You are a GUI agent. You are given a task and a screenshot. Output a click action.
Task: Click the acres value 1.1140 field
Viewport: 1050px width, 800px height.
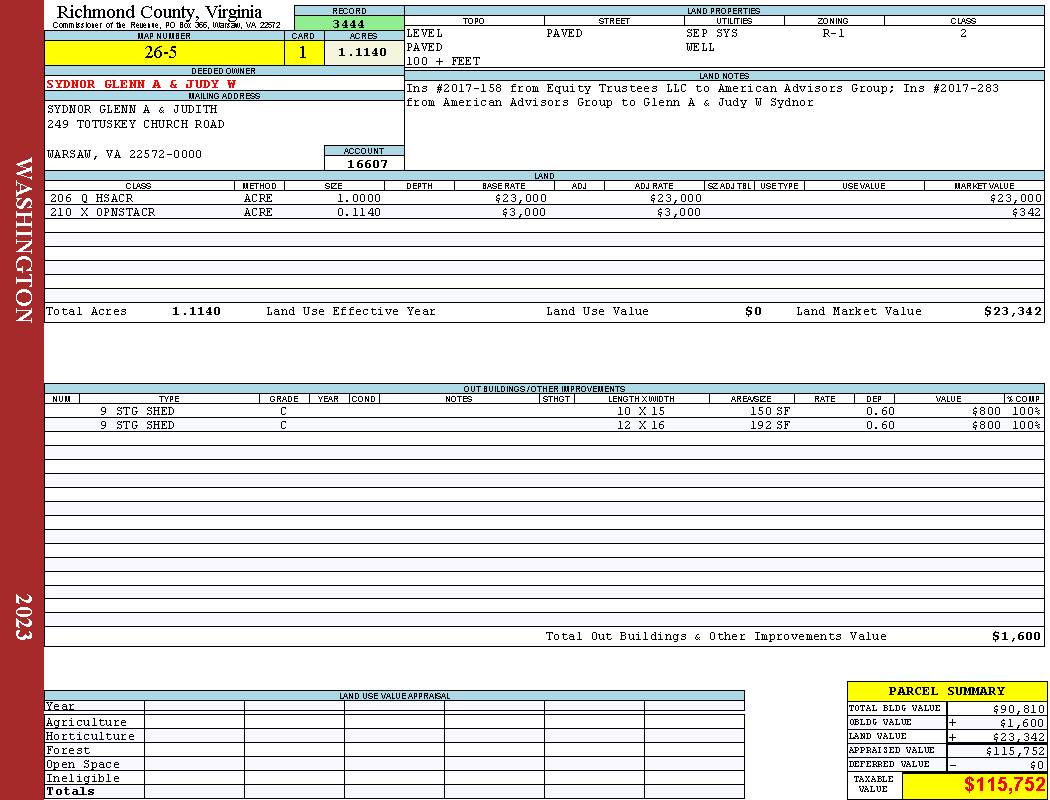(364, 52)
